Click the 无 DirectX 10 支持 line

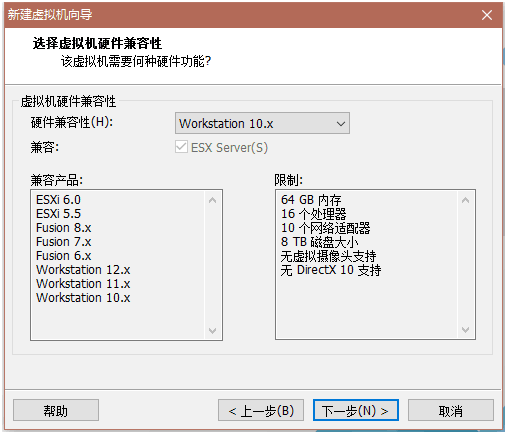click(x=331, y=270)
